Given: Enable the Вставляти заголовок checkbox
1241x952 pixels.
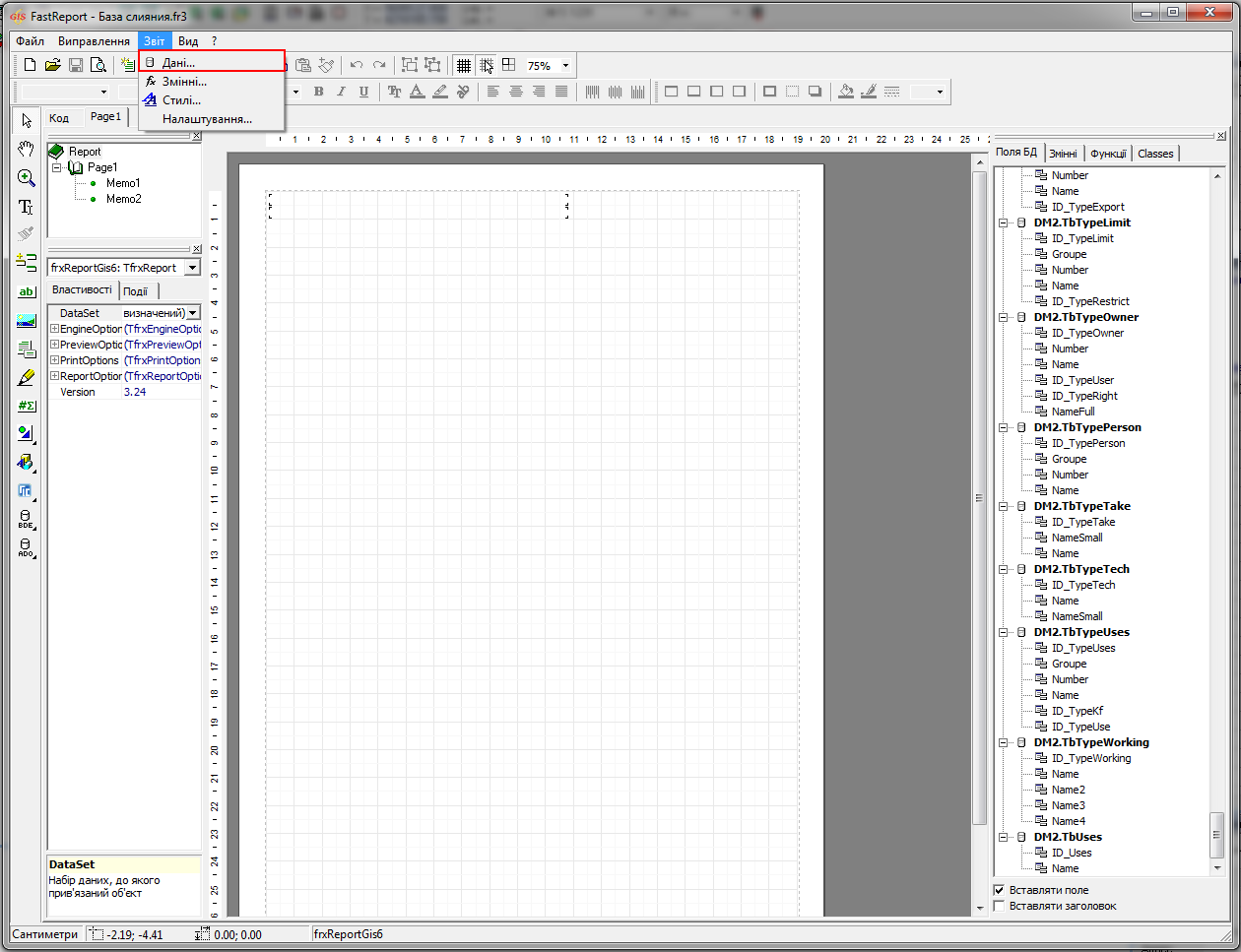Looking at the screenshot, I should point(999,906).
